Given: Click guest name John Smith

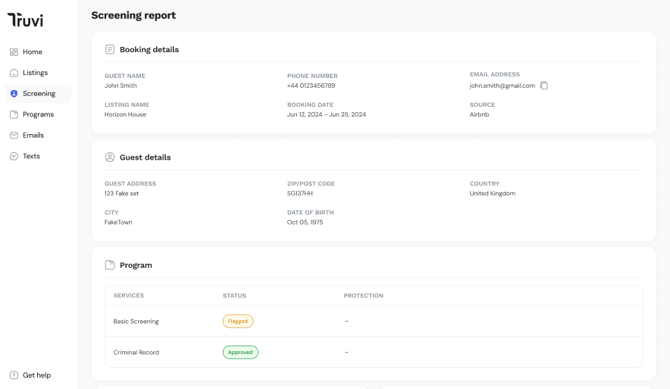Looking at the screenshot, I should click(x=120, y=85).
